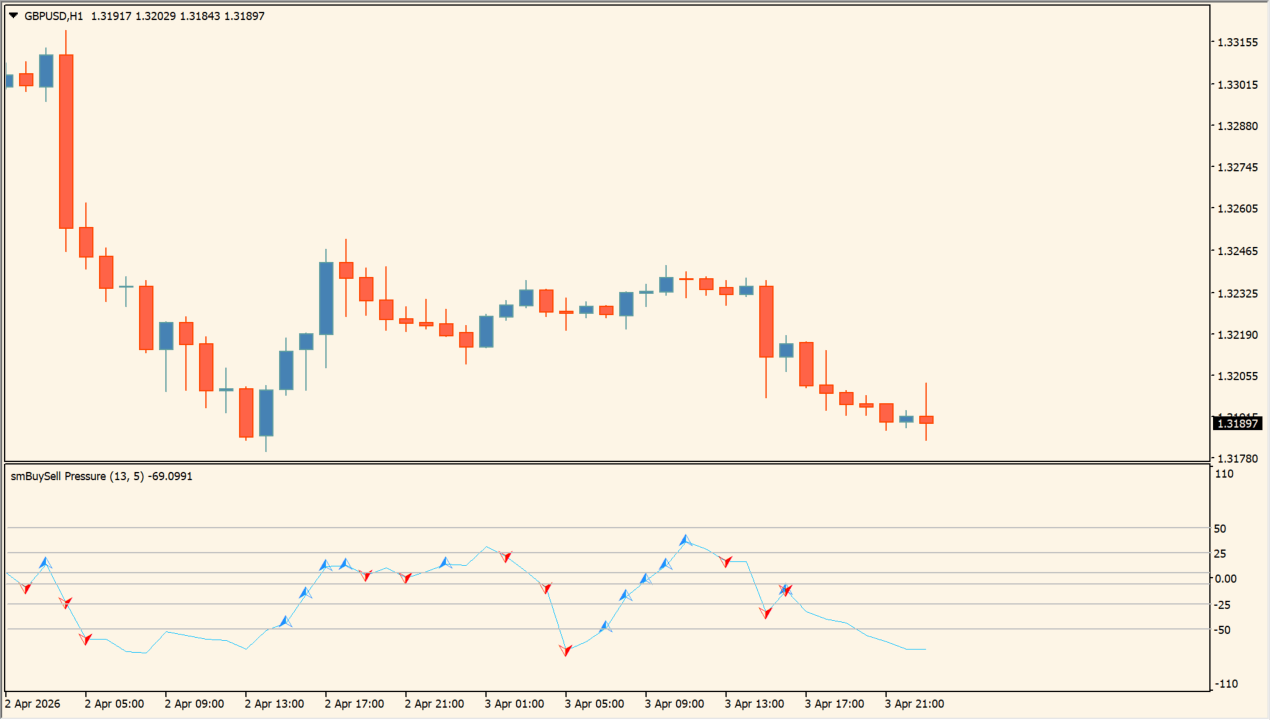Click the first blue up arrow in the indicator

pyautogui.click(x=45, y=564)
